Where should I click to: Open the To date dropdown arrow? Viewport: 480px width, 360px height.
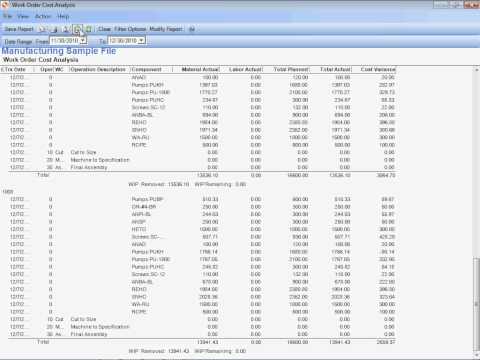point(141,40)
